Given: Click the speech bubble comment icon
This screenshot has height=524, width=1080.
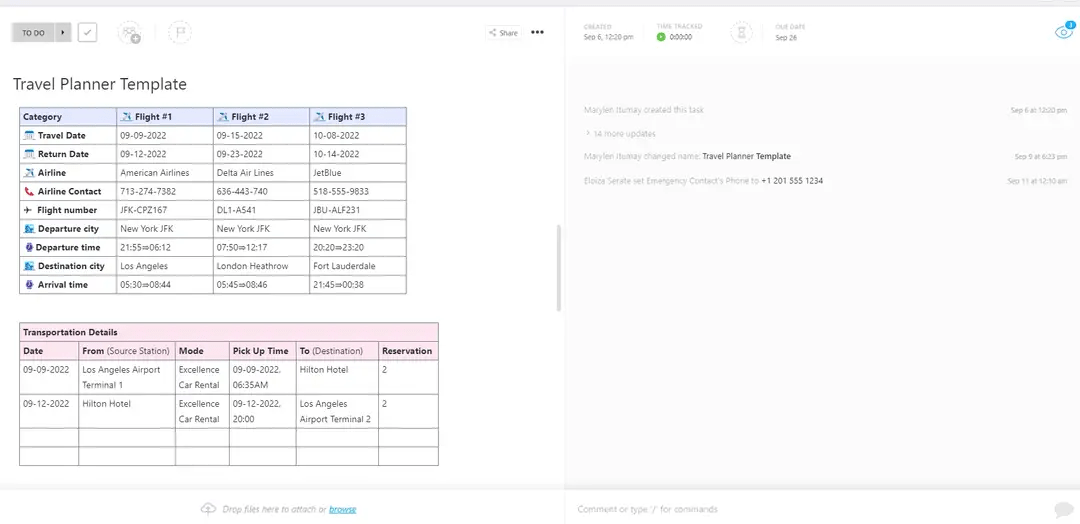Looking at the screenshot, I should (1063, 510).
